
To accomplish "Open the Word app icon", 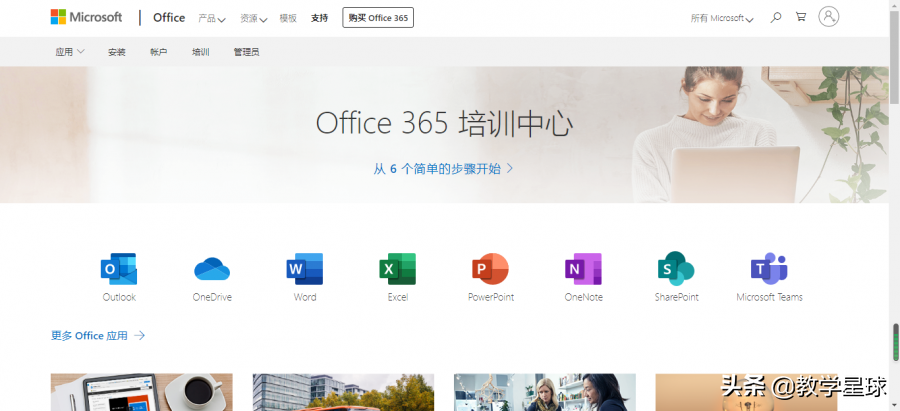I will [x=305, y=269].
